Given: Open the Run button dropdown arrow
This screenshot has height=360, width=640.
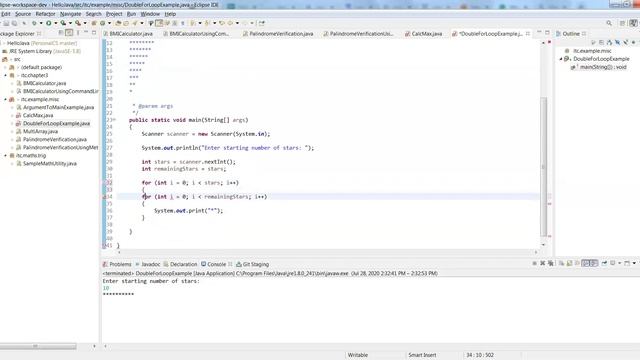Looking at the screenshot, I should point(56,23).
